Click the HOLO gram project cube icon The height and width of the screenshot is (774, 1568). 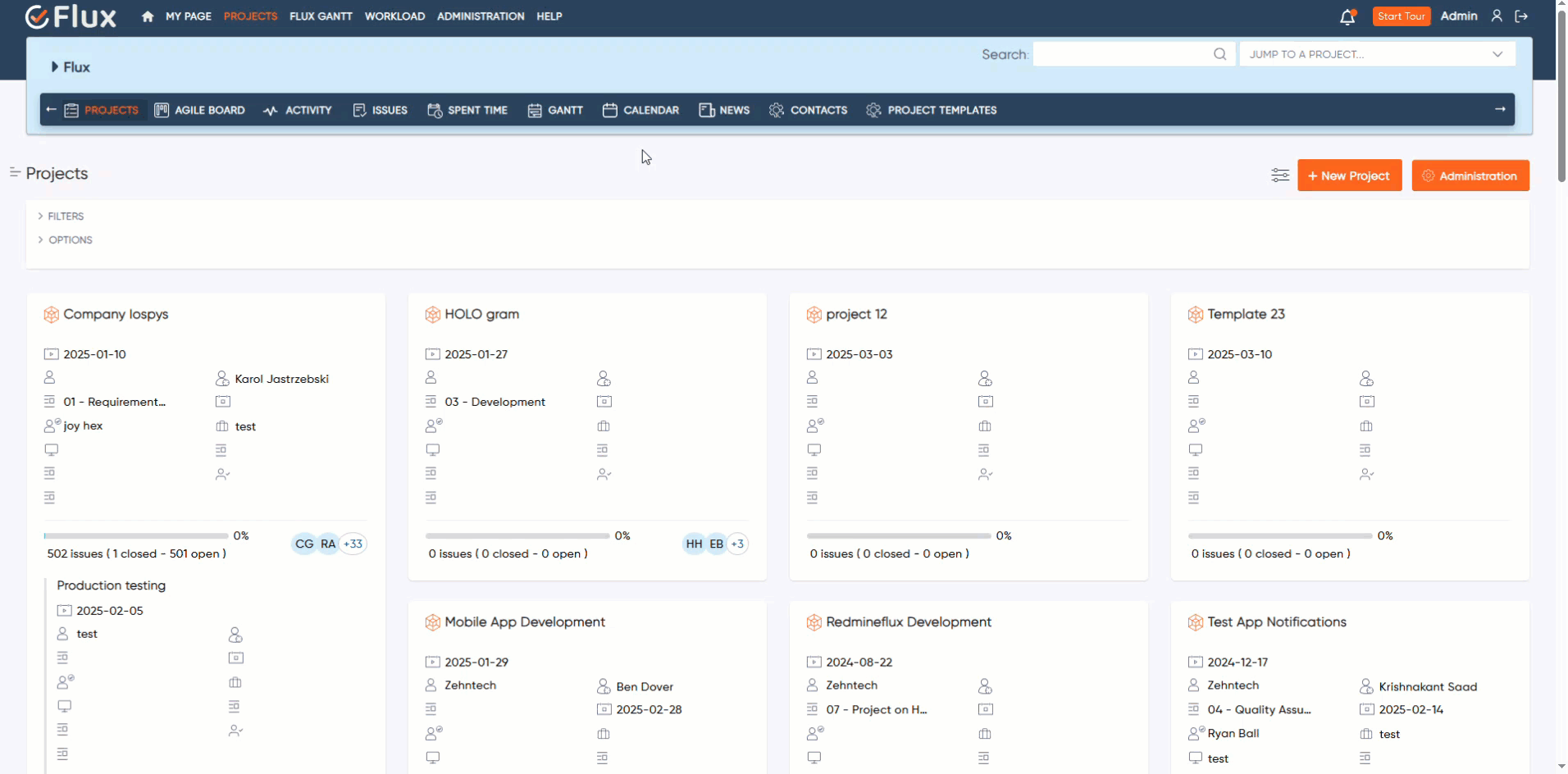(x=432, y=314)
